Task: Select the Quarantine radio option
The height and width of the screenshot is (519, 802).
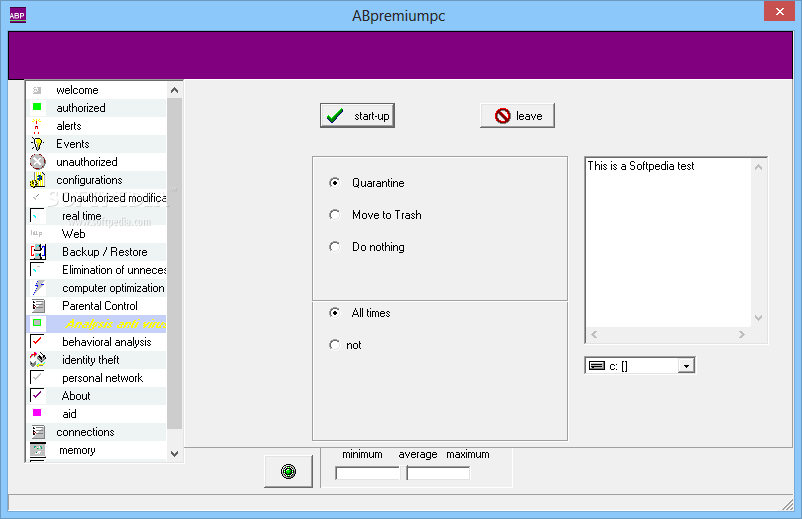Action: pos(335,183)
